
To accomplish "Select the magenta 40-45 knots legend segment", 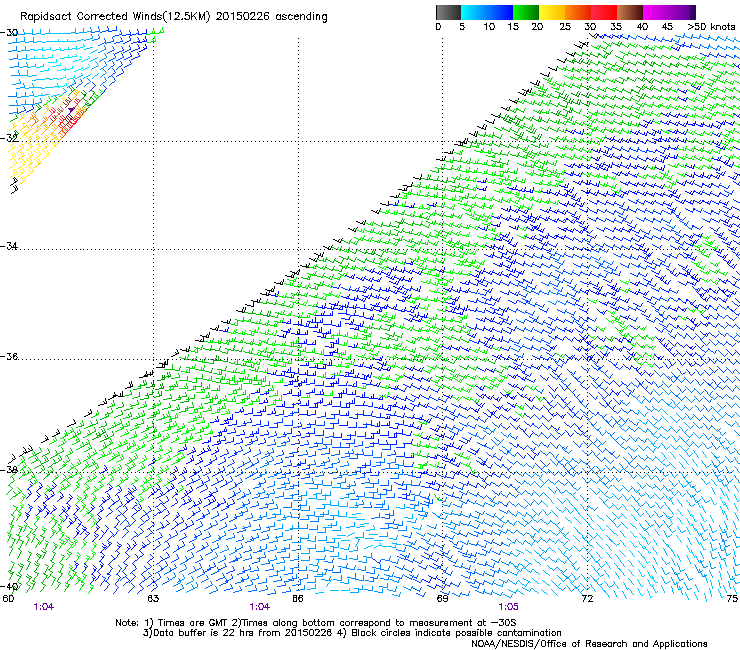I will click(x=656, y=12).
